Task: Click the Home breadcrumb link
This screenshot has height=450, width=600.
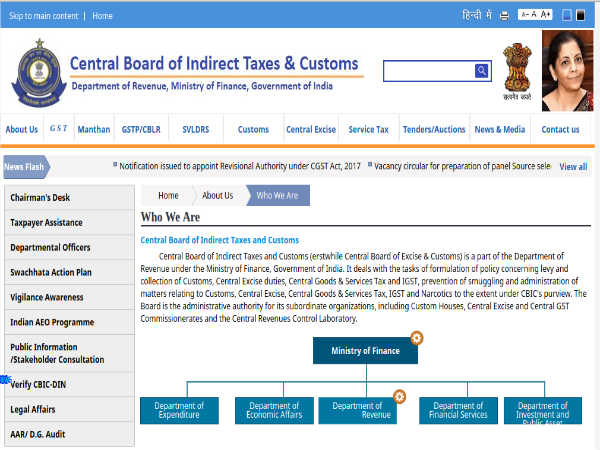Action: click(x=168, y=195)
